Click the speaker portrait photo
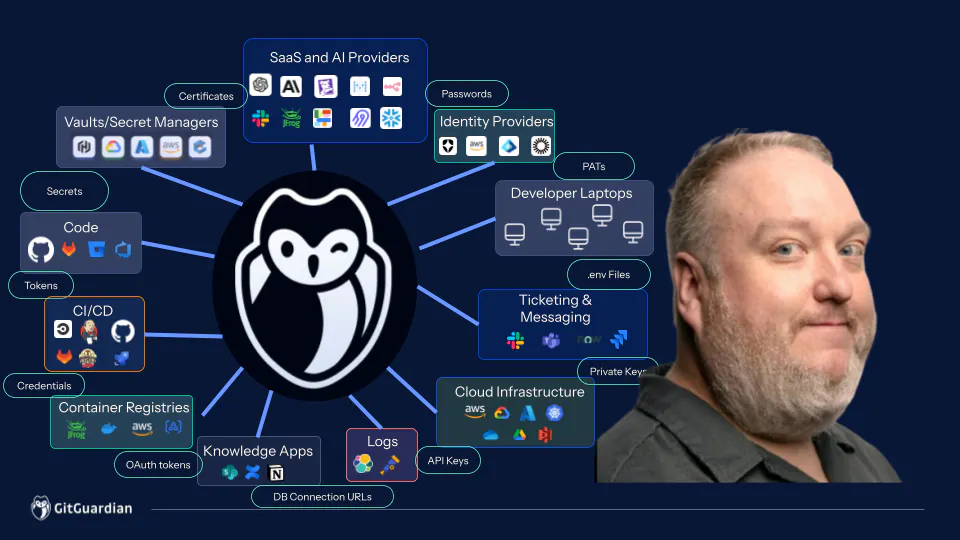This screenshot has height=540, width=960. (x=748, y=306)
